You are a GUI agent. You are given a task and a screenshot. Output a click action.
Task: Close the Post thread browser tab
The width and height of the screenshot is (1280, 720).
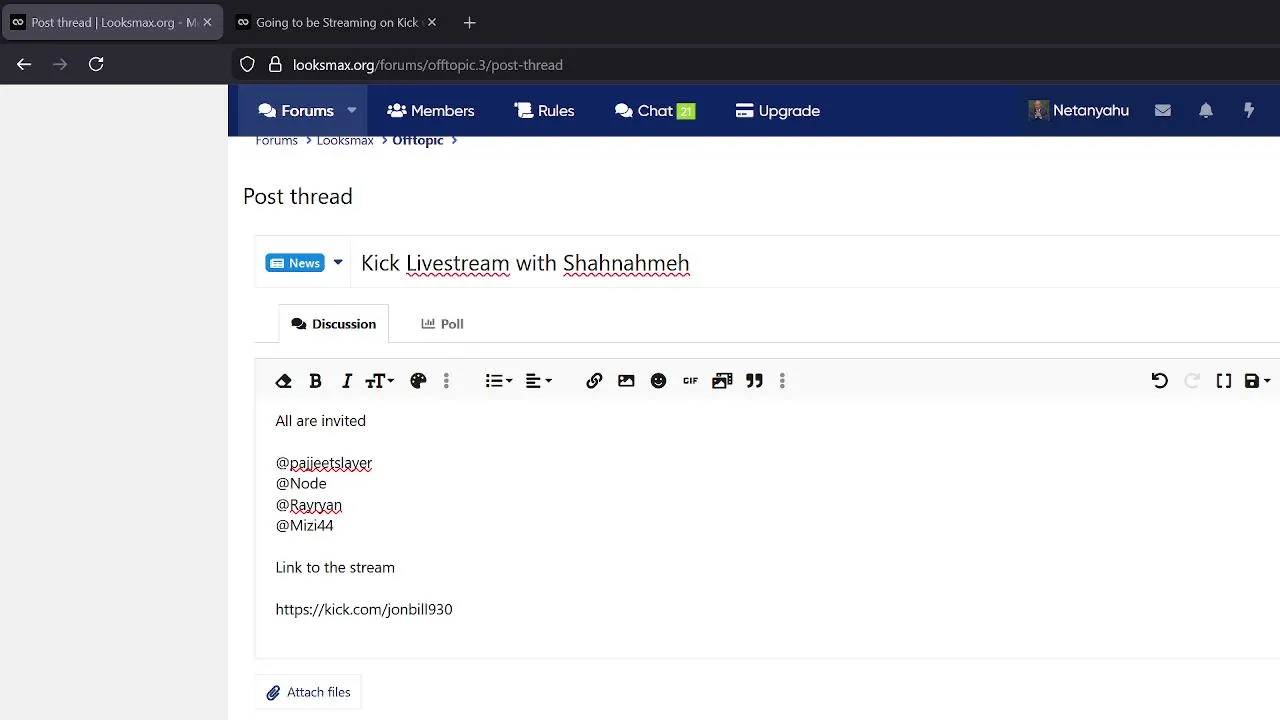point(208,22)
